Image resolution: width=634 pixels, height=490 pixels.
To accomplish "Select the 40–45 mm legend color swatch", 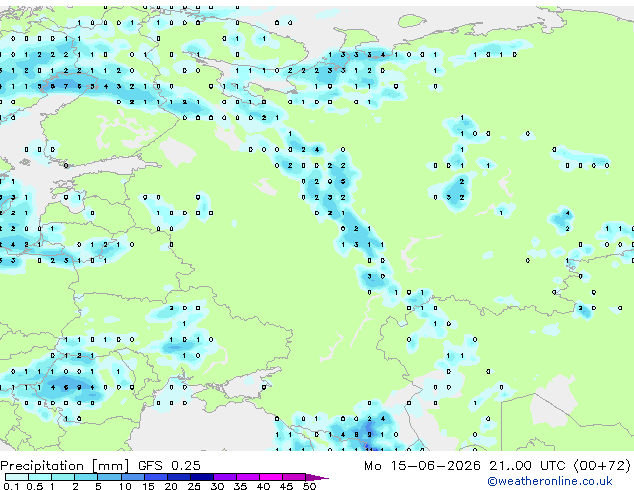I will (x=271, y=477).
